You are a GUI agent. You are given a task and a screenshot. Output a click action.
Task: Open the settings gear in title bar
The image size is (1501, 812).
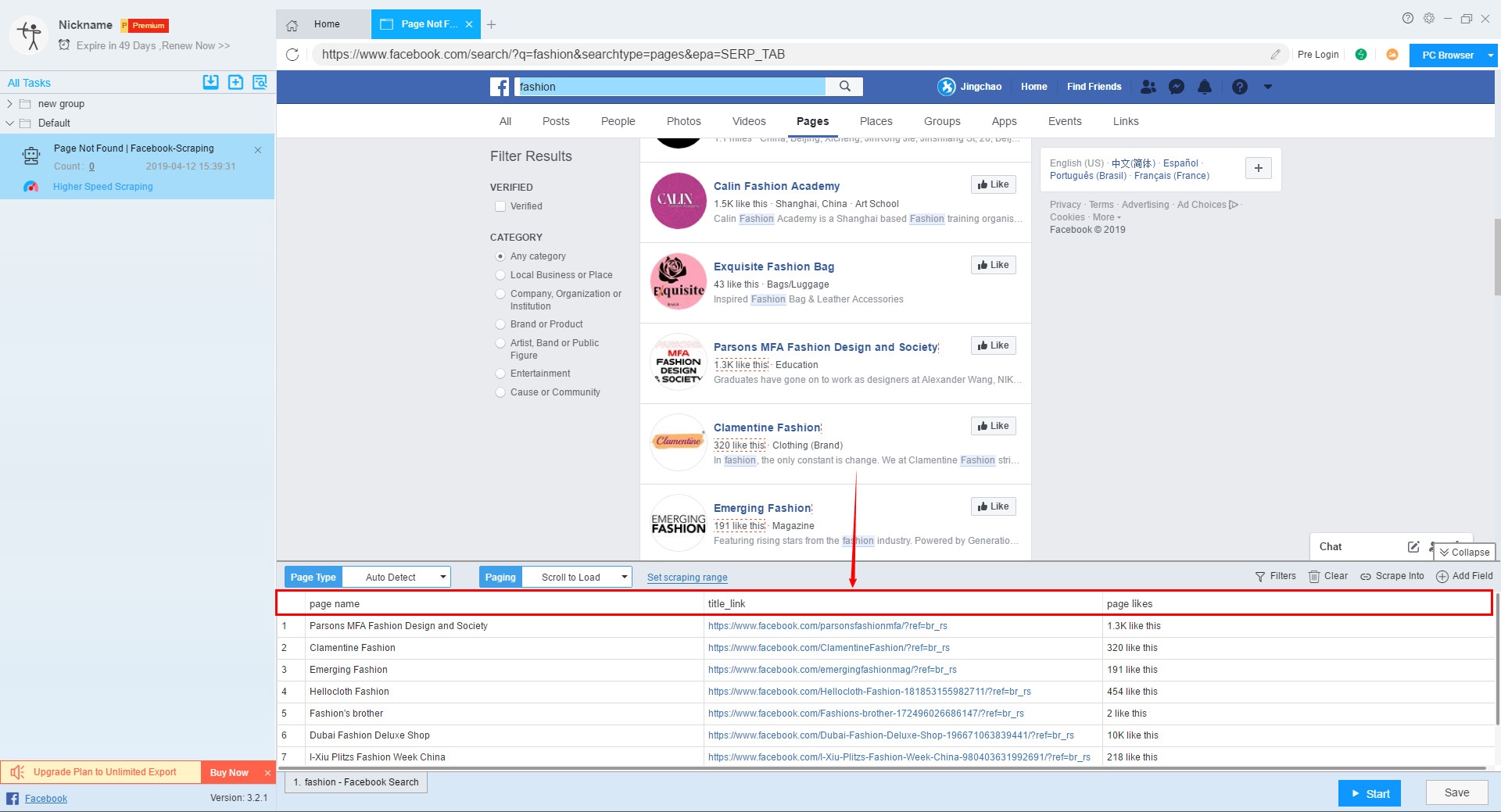(1429, 18)
